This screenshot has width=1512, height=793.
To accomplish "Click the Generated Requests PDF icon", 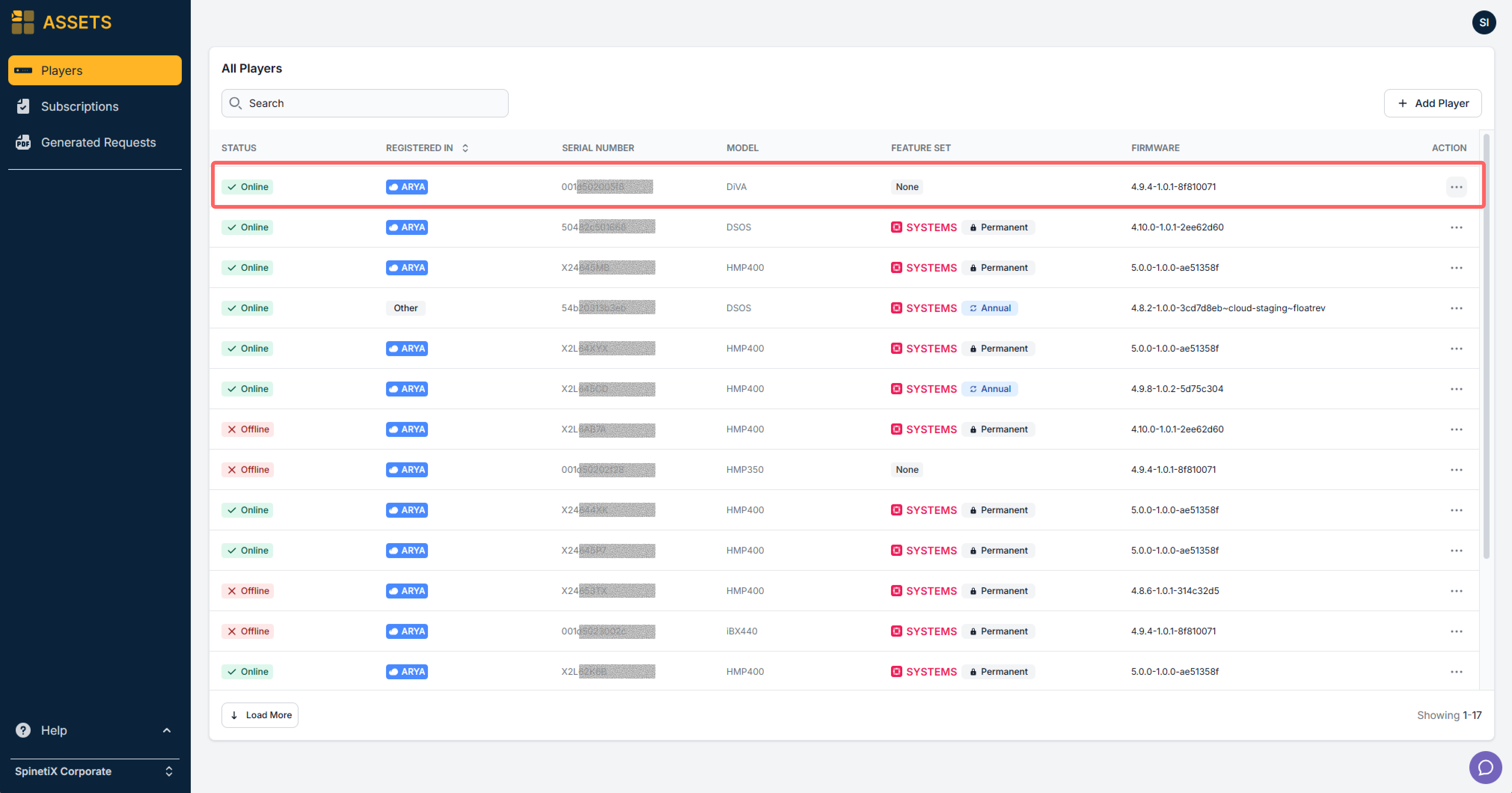I will (x=23, y=142).
